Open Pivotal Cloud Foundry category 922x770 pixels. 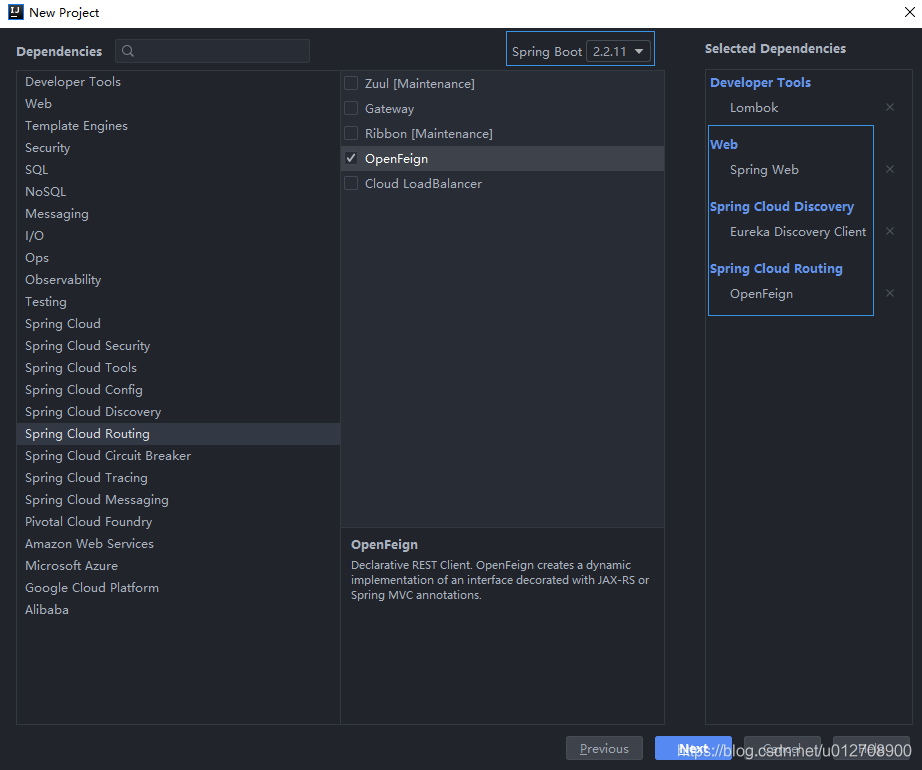pos(178,521)
